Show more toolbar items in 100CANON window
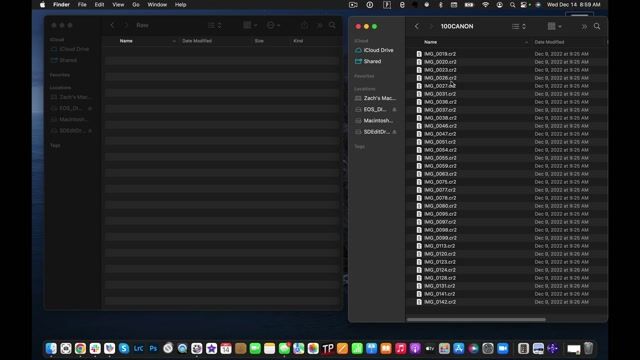Screen dimensions: 640x360 click(584, 26)
